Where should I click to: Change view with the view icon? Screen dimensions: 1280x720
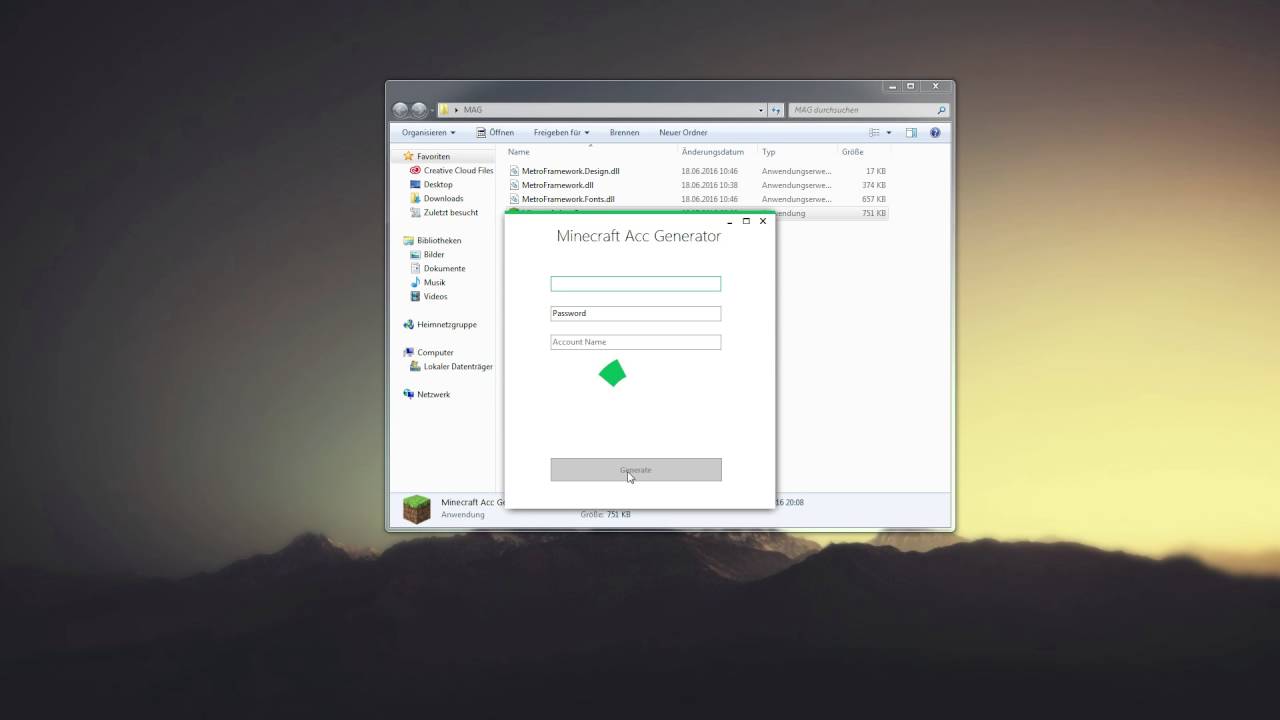click(874, 132)
